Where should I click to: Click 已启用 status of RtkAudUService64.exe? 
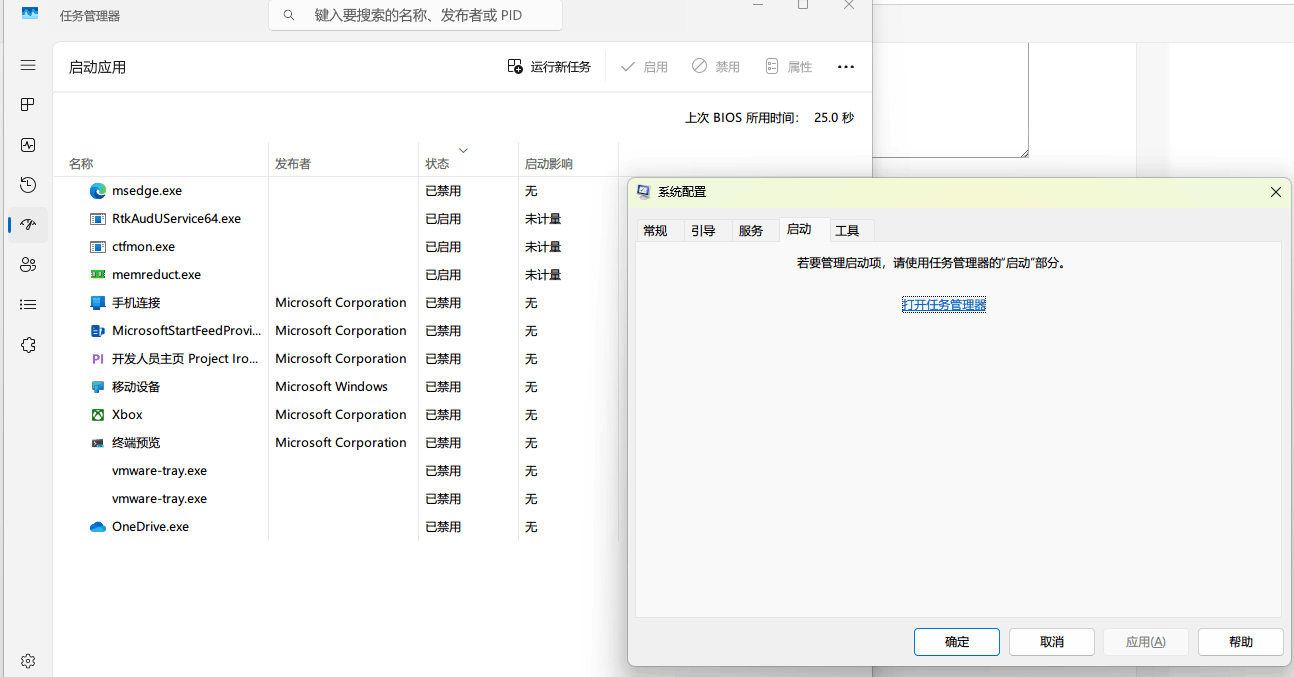coord(444,219)
